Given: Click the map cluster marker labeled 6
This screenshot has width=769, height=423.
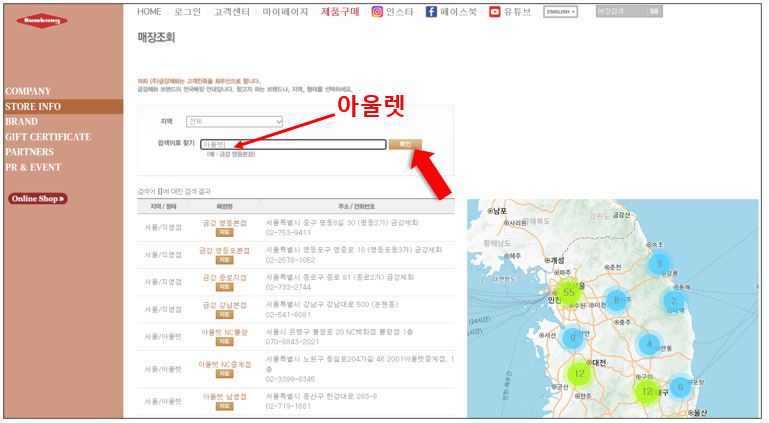Looking at the screenshot, I should point(680,387).
